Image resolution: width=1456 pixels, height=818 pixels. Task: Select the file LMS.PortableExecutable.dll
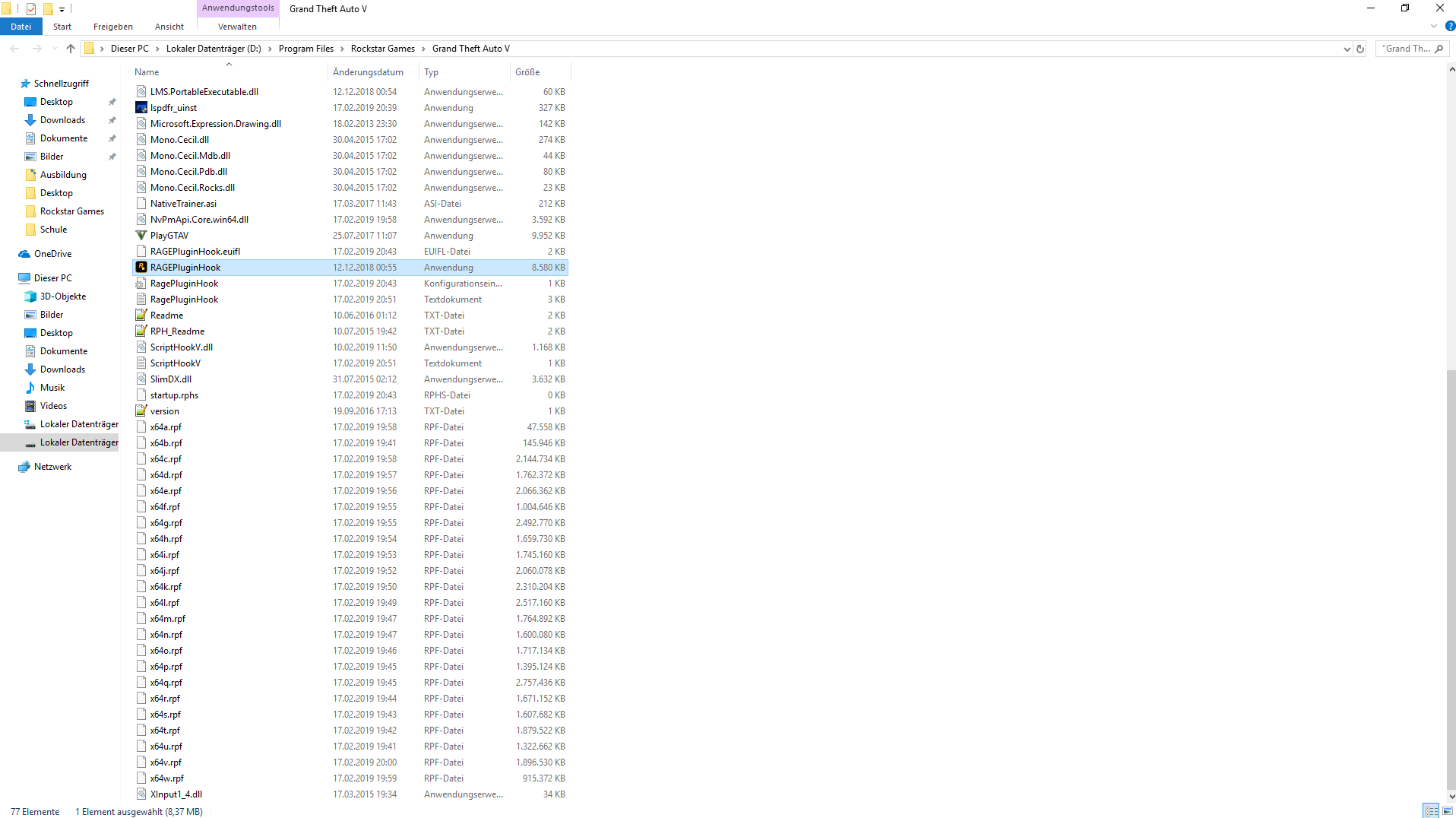pyautogui.click(x=350, y=92)
